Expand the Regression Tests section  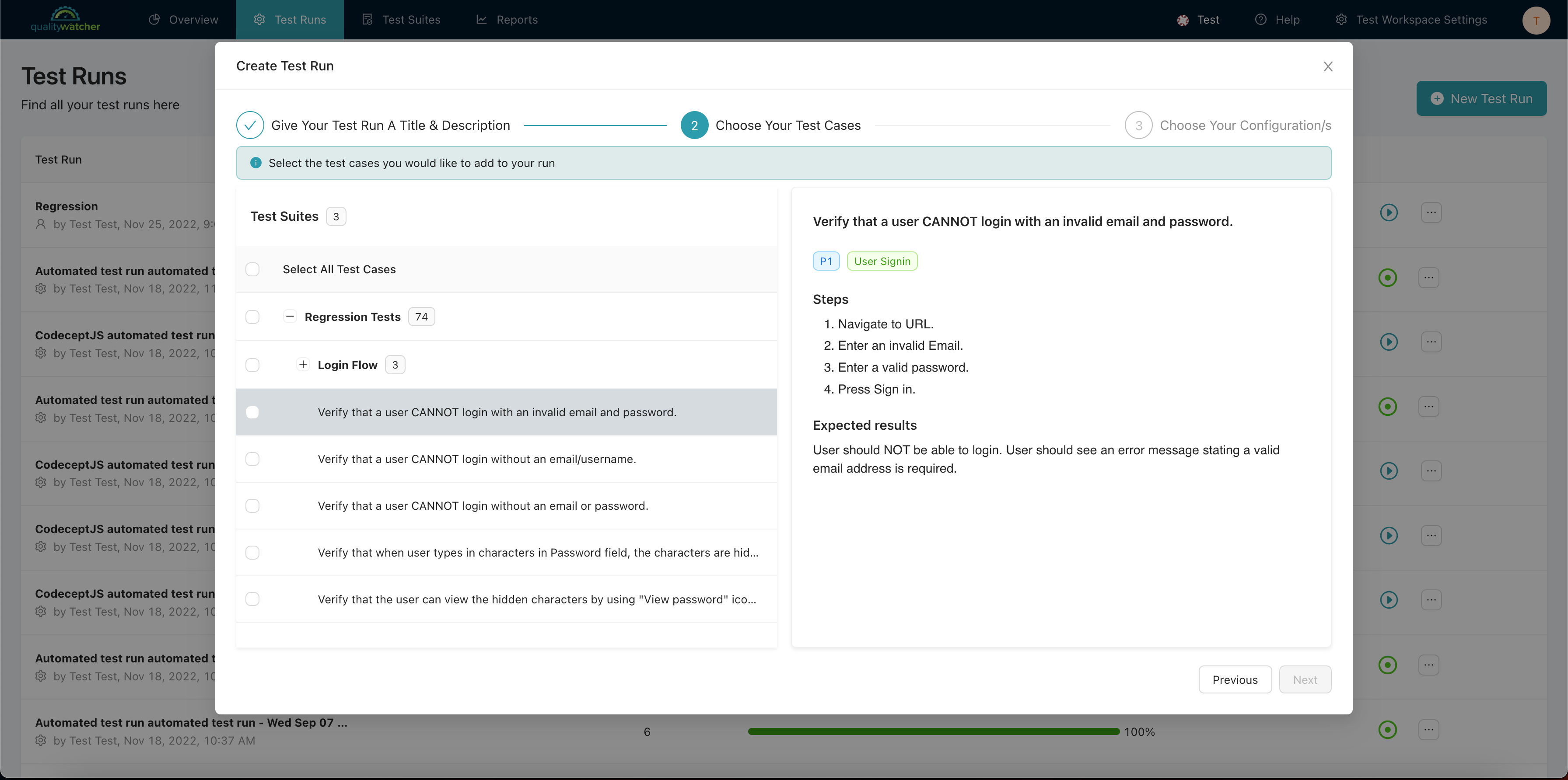click(289, 317)
